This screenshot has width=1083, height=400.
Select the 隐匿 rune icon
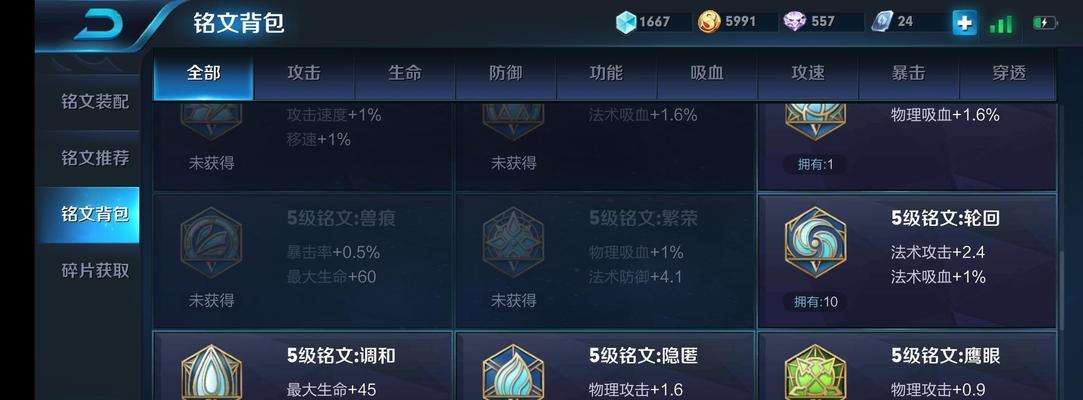click(x=513, y=373)
